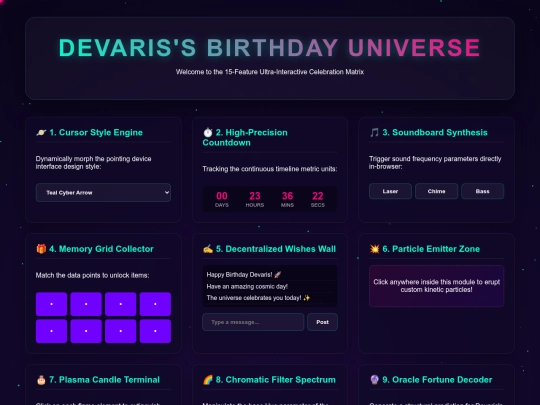
Task: Click the stopwatch icon next to High-Precision Countdown
Action: pos(208,133)
